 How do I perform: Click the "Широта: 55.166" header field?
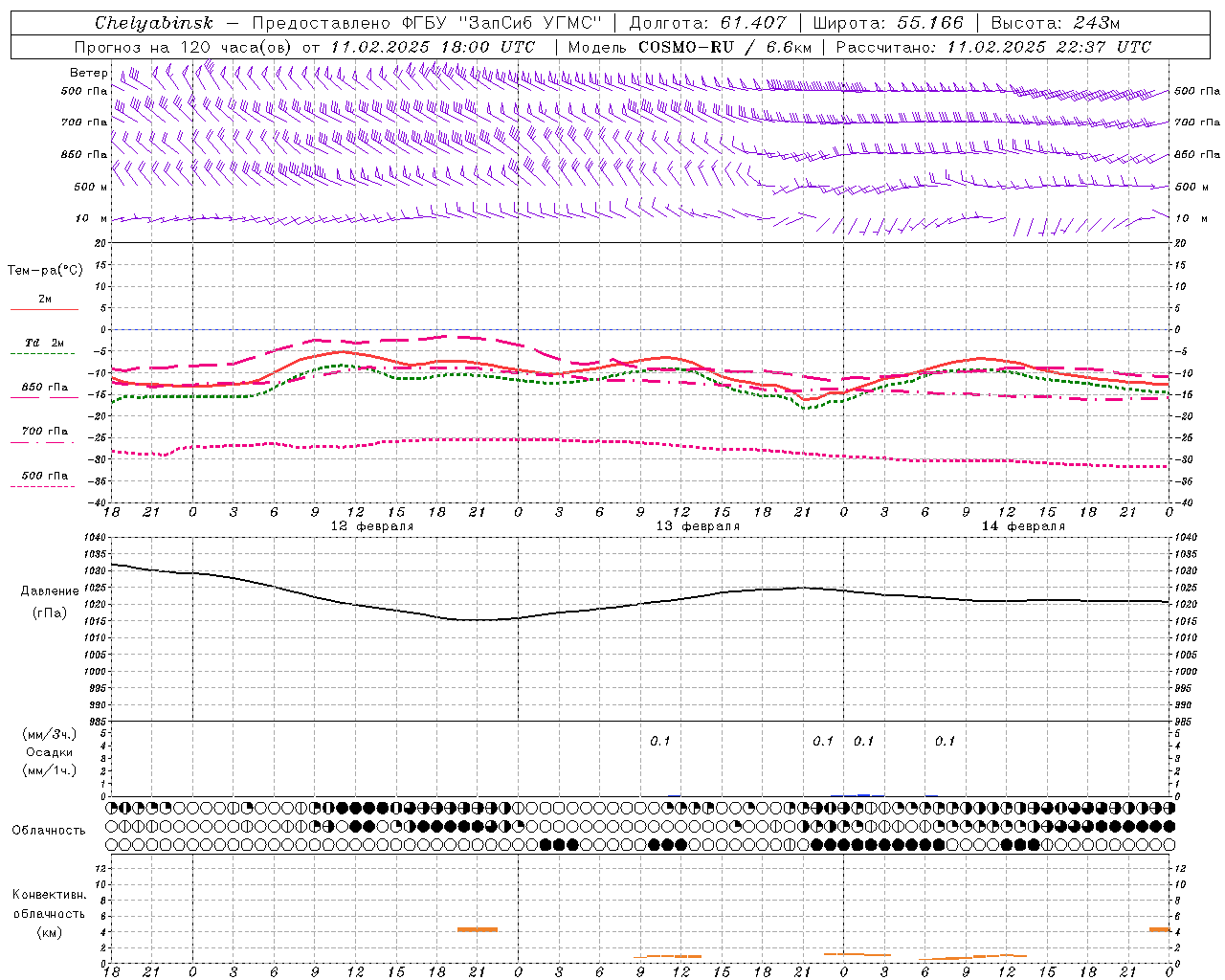click(x=887, y=23)
